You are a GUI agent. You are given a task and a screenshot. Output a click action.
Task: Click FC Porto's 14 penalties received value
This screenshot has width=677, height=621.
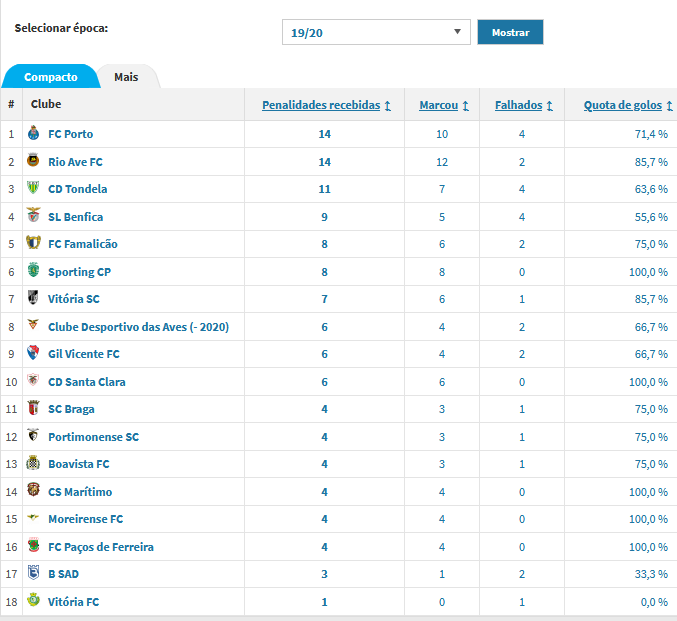[325, 134]
